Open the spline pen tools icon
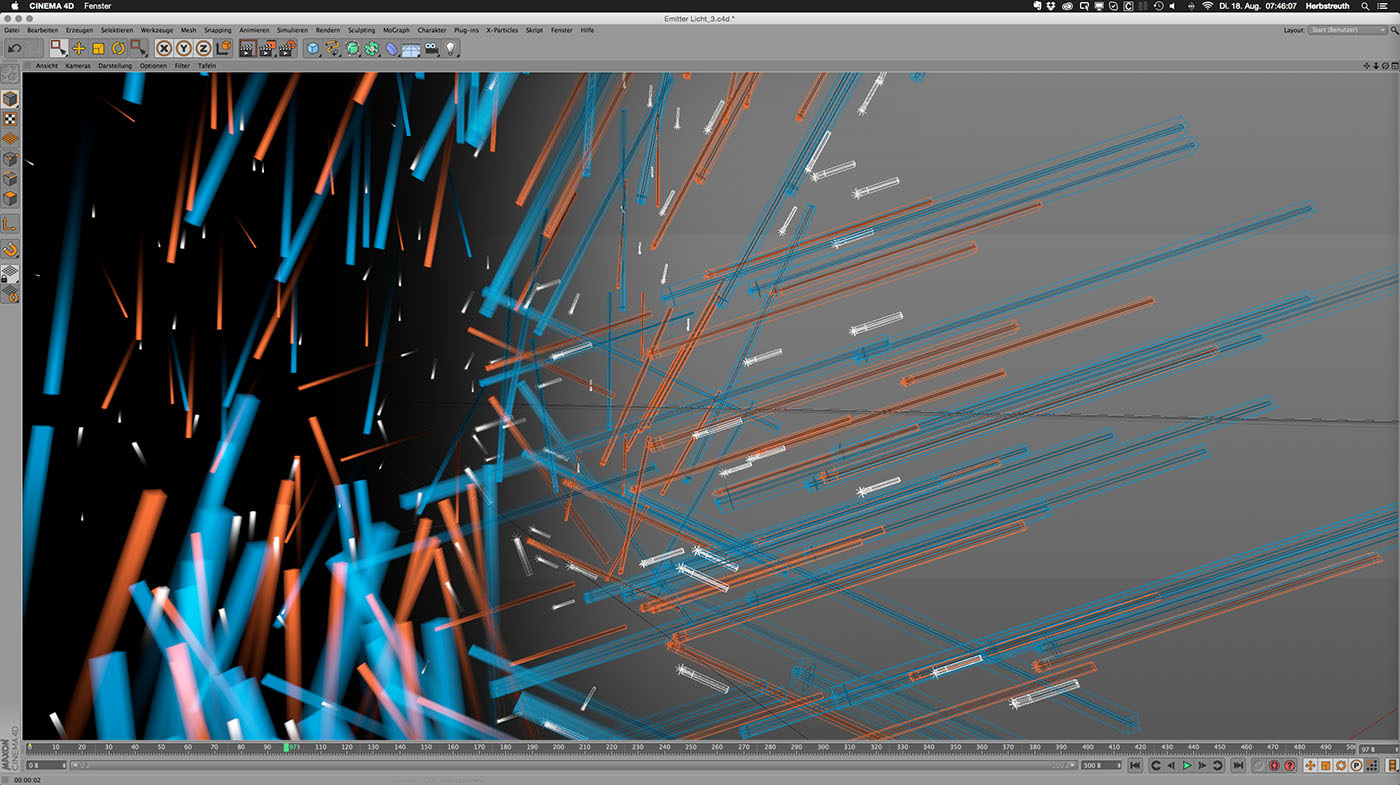Image resolution: width=1400 pixels, height=785 pixels. tap(333, 48)
